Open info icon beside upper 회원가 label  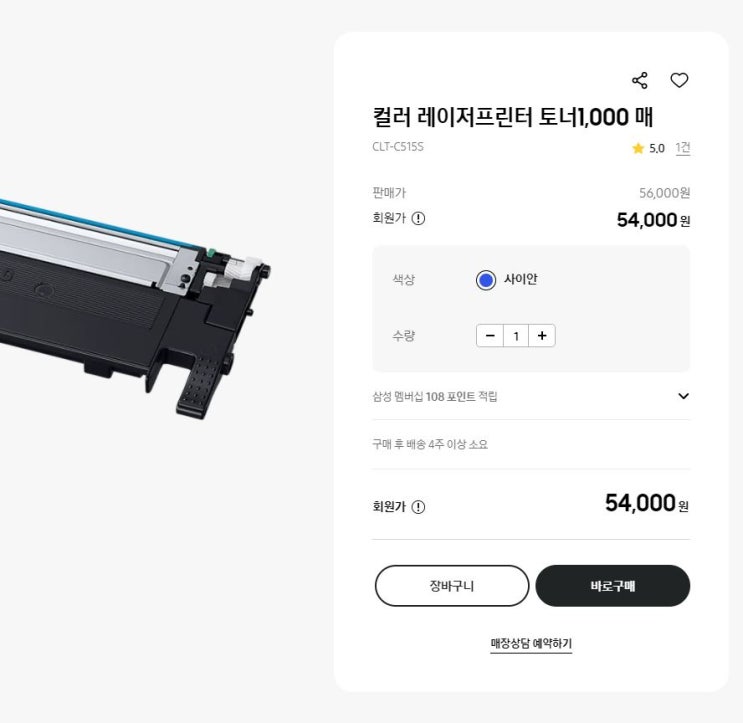(418, 218)
